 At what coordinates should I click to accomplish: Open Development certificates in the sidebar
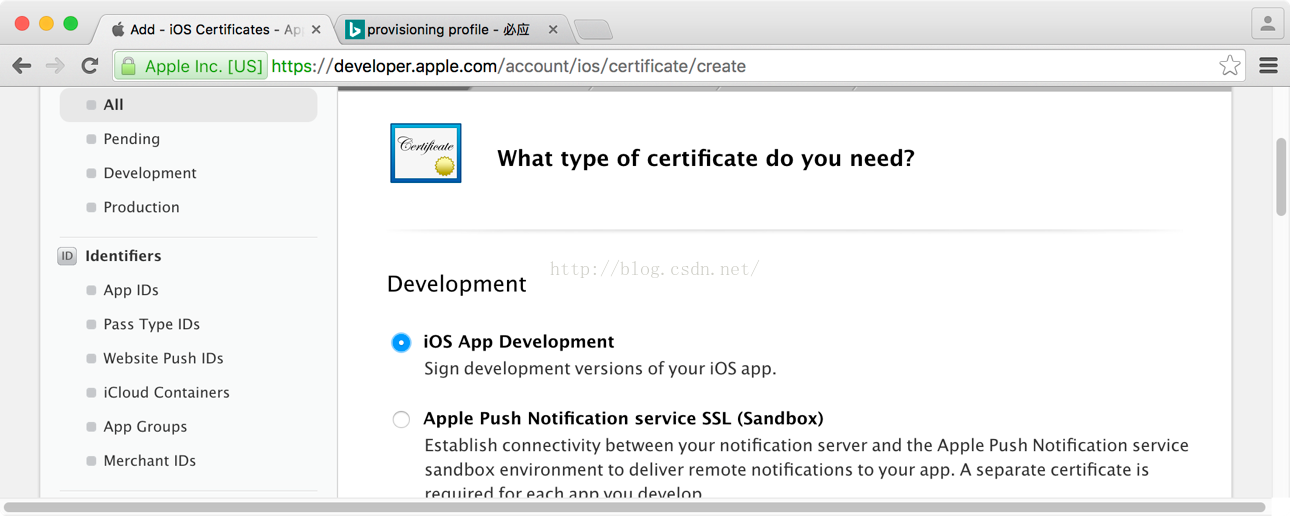click(x=150, y=173)
